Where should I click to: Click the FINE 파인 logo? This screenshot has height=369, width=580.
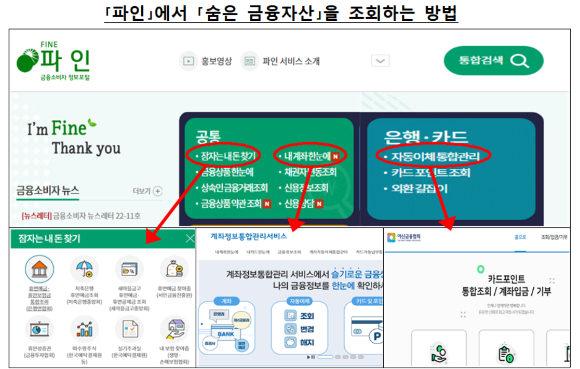53,60
